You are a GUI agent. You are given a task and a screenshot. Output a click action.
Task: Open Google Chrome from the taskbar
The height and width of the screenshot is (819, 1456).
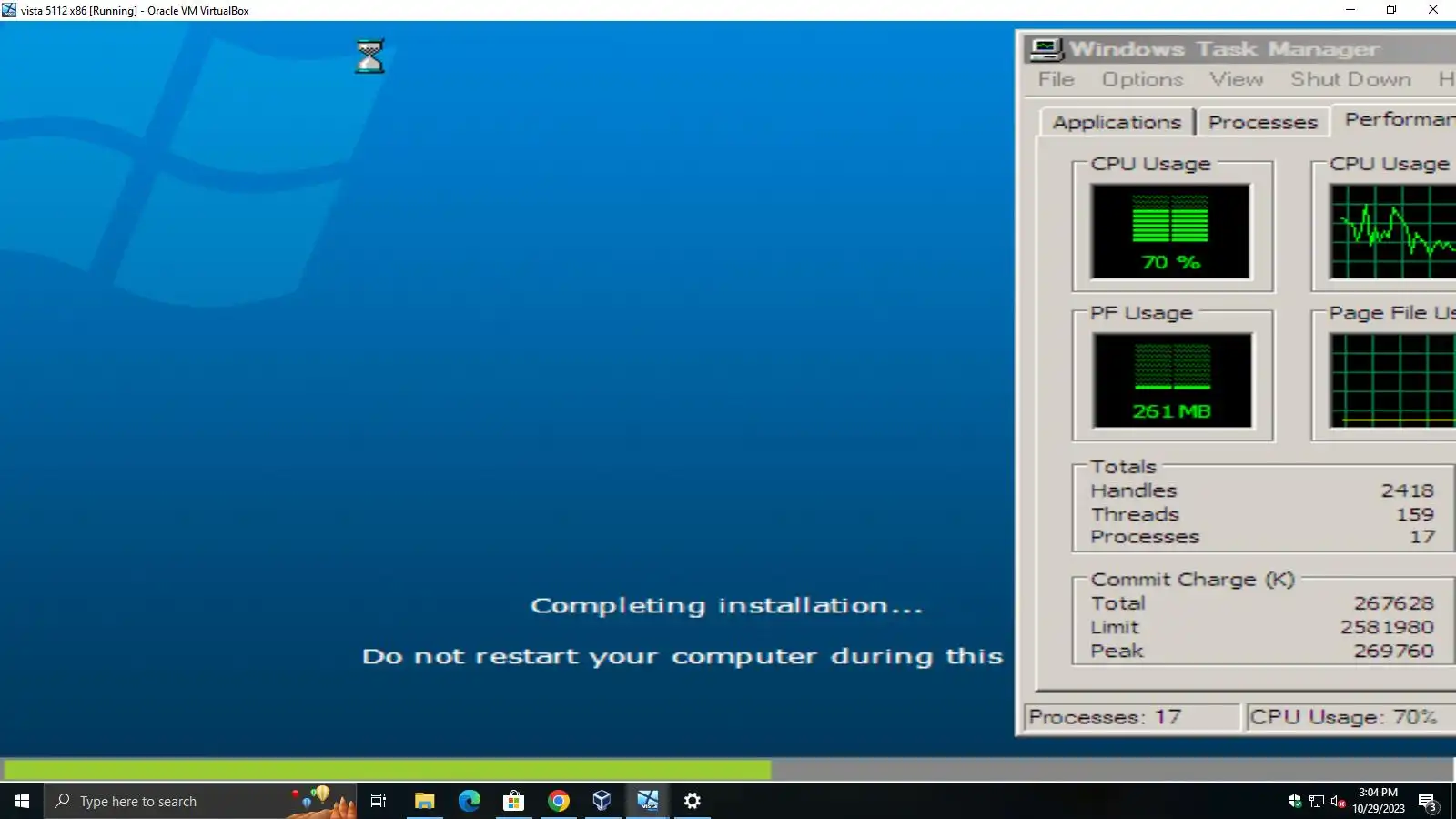pyautogui.click(x=558, y=801)
